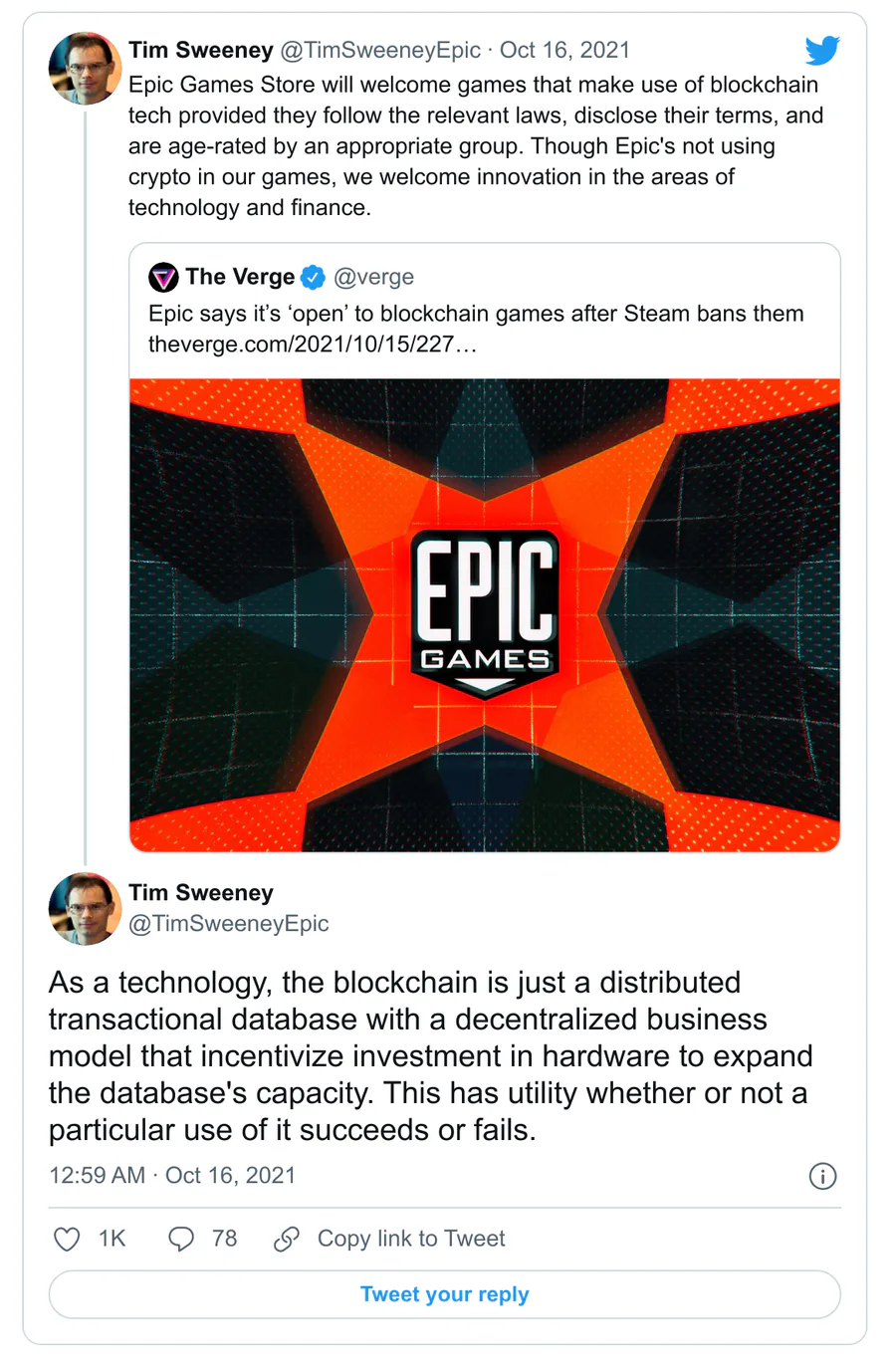896x1369 pixels.
Task: Open @TimSweeneyEpic handle in first tweet
Action: [x=380, y=50]
